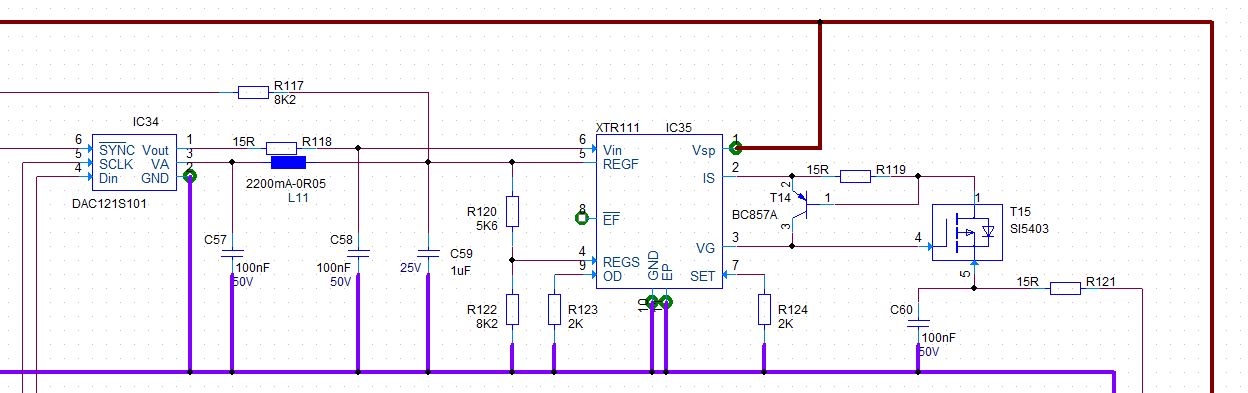1248x393 pixels.
Task: Click the "XTR111" part label
Action: [x=617, y=128]
